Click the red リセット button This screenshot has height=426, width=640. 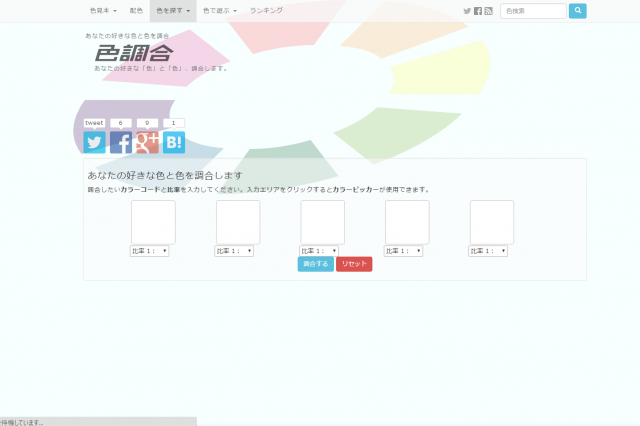click(354, 264)
